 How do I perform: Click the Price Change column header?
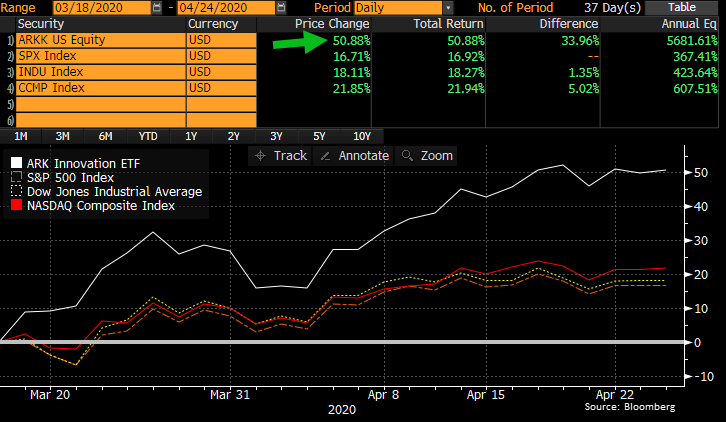[x=332, y=24]
